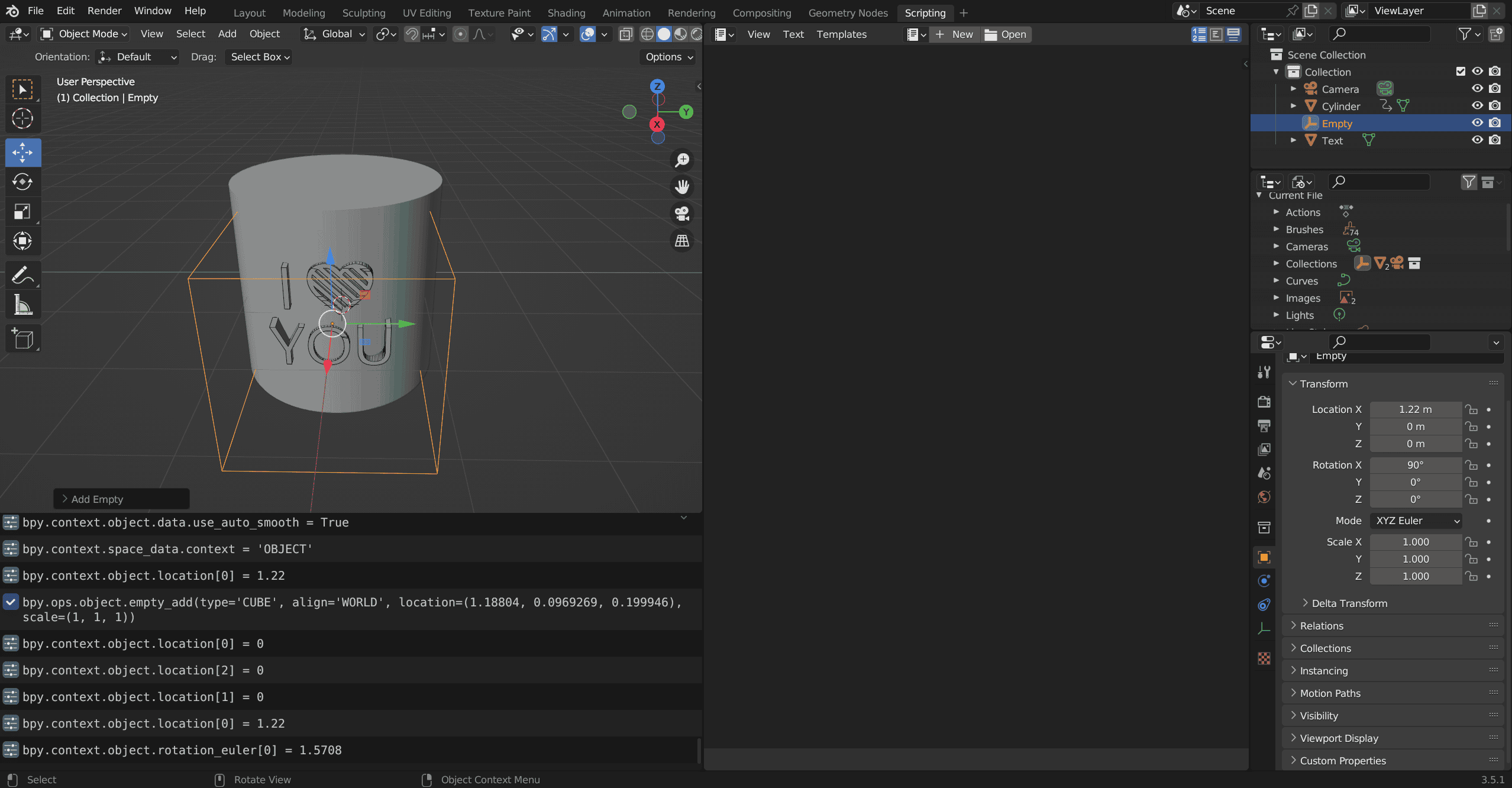This screenshot has height=788, width=1512.
Task: Select the Move tool
Action: pyautogui.click(x=22, y=153)
